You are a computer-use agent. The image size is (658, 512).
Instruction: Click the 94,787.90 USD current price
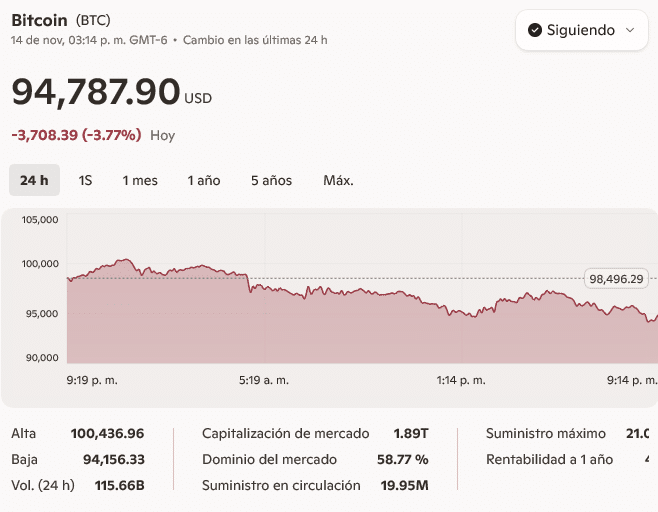96,92
